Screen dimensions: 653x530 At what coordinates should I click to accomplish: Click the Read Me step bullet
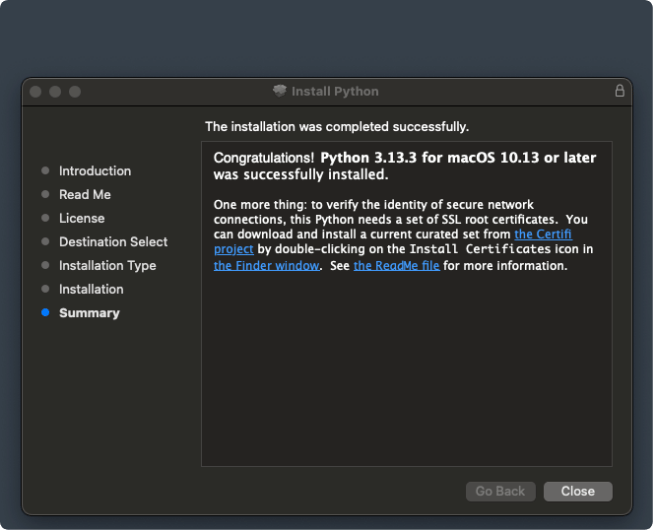[x=45, y=194]
